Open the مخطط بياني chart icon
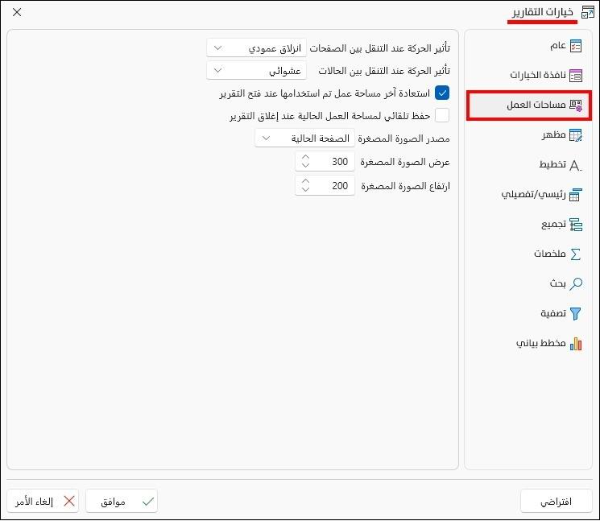The width and height of the screenshot is (600, 521). click(576, 344)
